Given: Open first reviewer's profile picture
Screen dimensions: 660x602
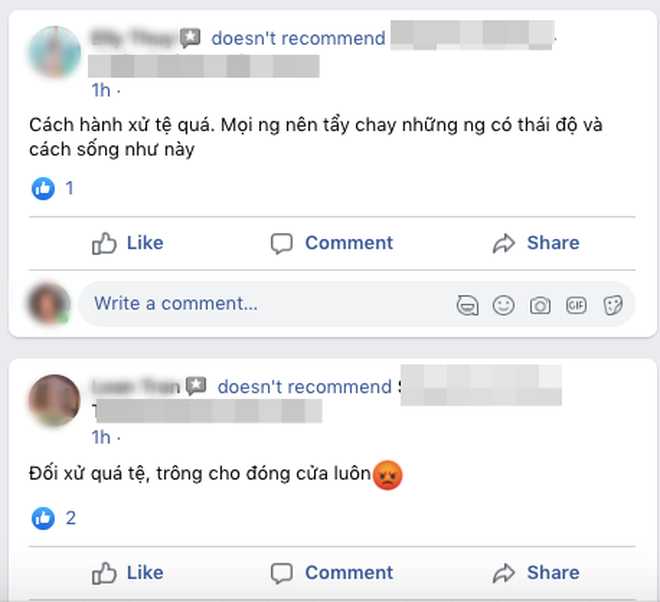Looking at the screenshot, I should pos(54,52).
